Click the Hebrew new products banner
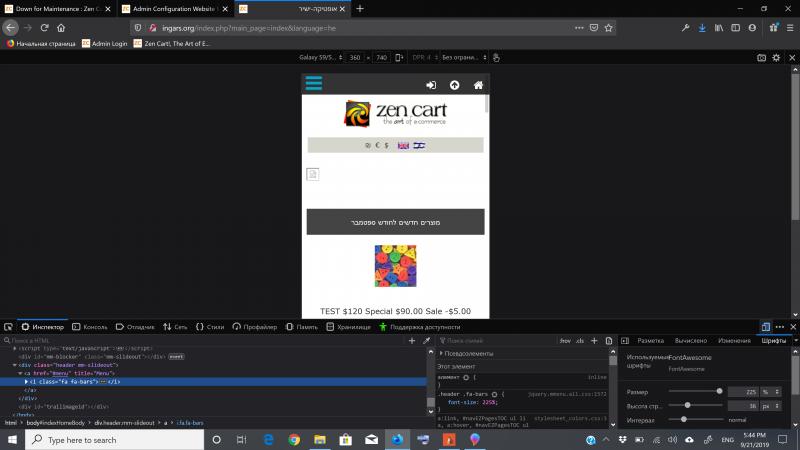The height and width of the screenshot is (450, 800). tap(395, 222)
